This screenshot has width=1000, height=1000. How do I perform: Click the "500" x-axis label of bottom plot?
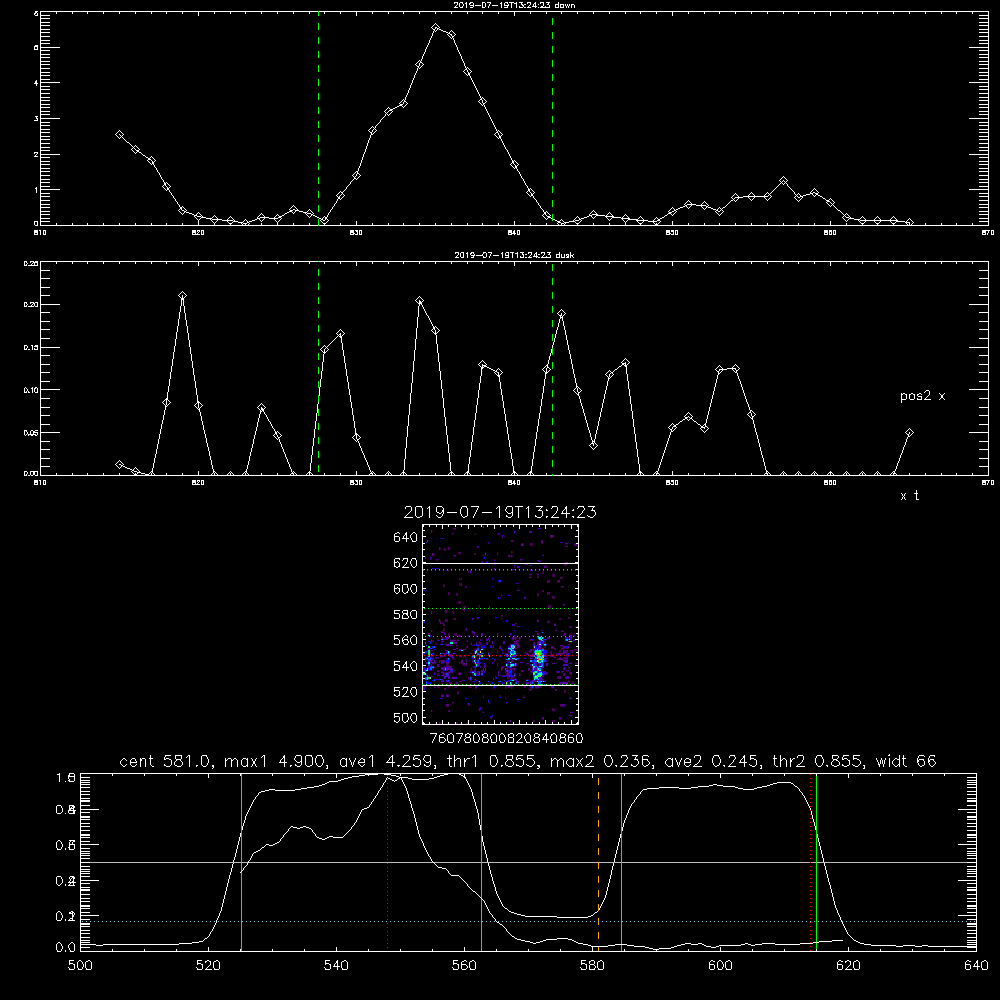coord(80,966)
